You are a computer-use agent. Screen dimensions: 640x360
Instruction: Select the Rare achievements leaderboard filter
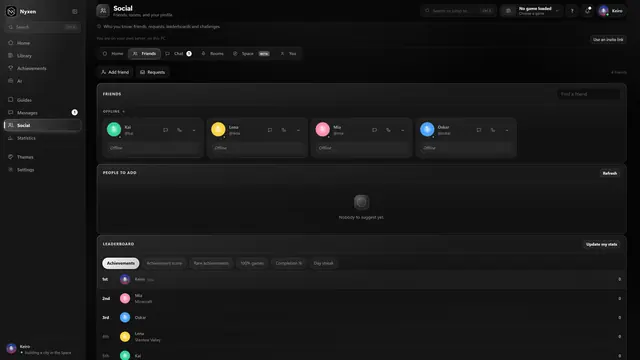tap(211, 263)
